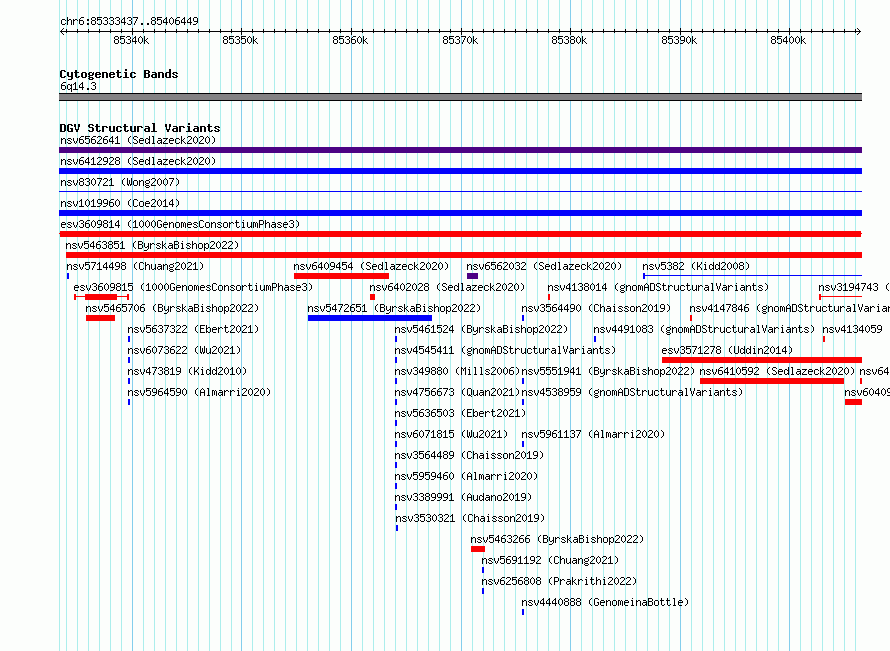Image resolution: width=890 pixels, height=651 pixels.
Task: Select the nsv3389991 (Audano2019) label
Action: coord(463,497)
